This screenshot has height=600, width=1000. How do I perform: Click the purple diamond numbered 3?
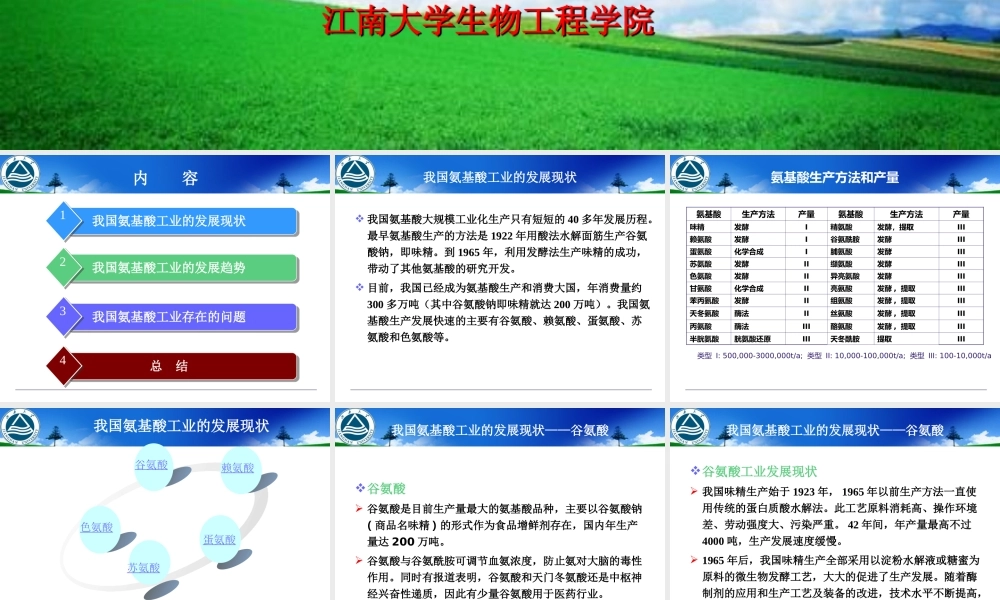point(64,317)
